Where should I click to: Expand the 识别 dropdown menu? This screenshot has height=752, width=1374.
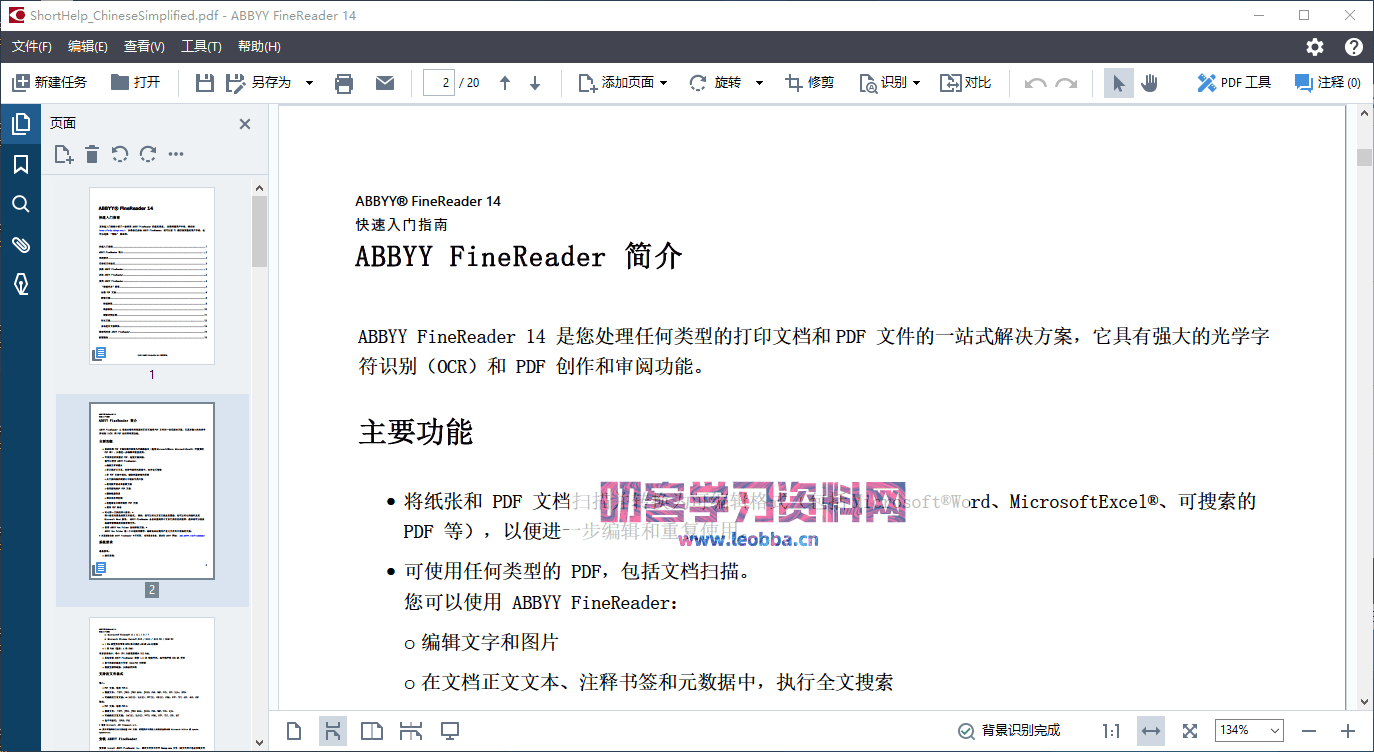pyautogui.click(x=916, y=83)
